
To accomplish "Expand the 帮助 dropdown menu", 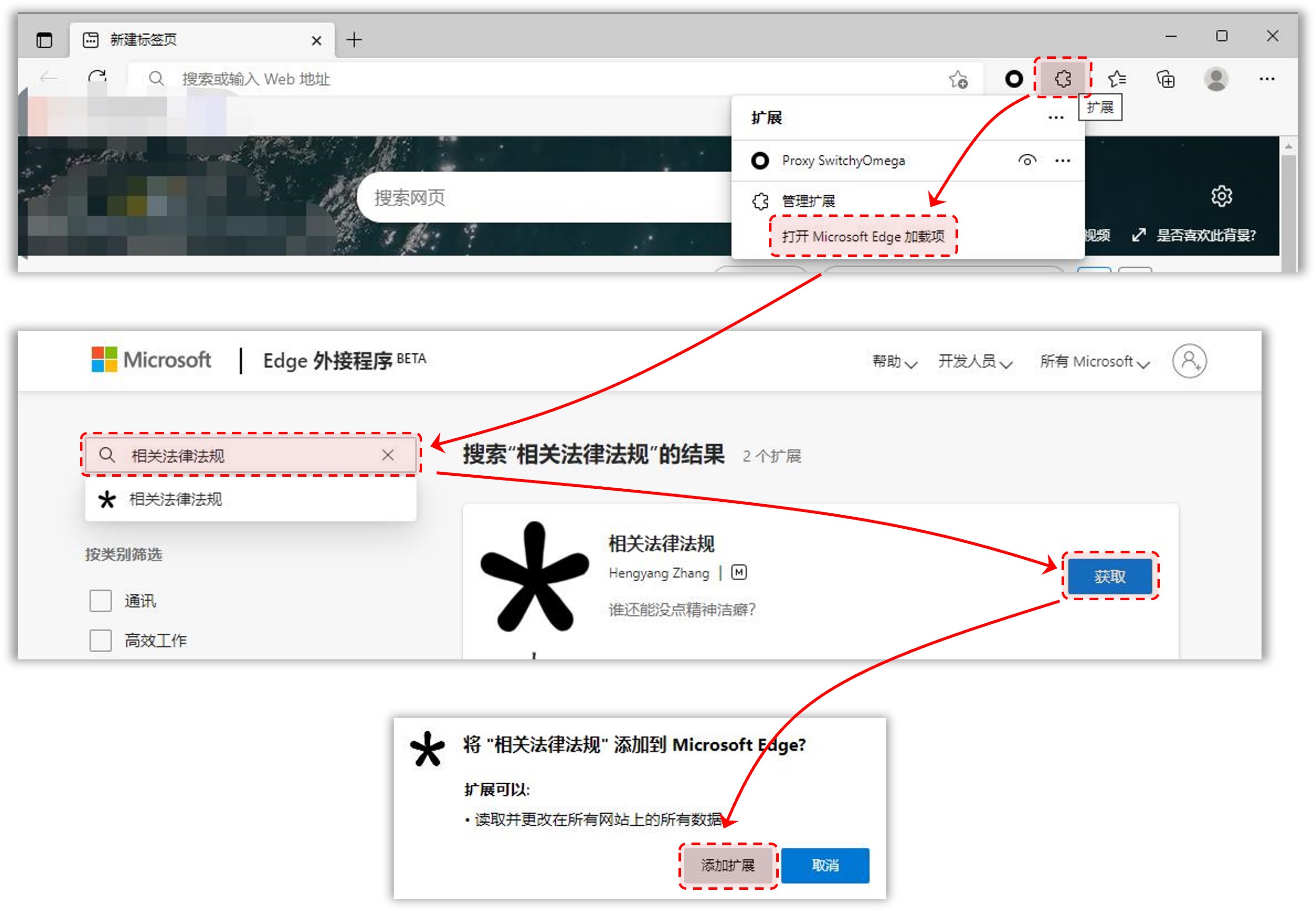I will click(894, 362).
